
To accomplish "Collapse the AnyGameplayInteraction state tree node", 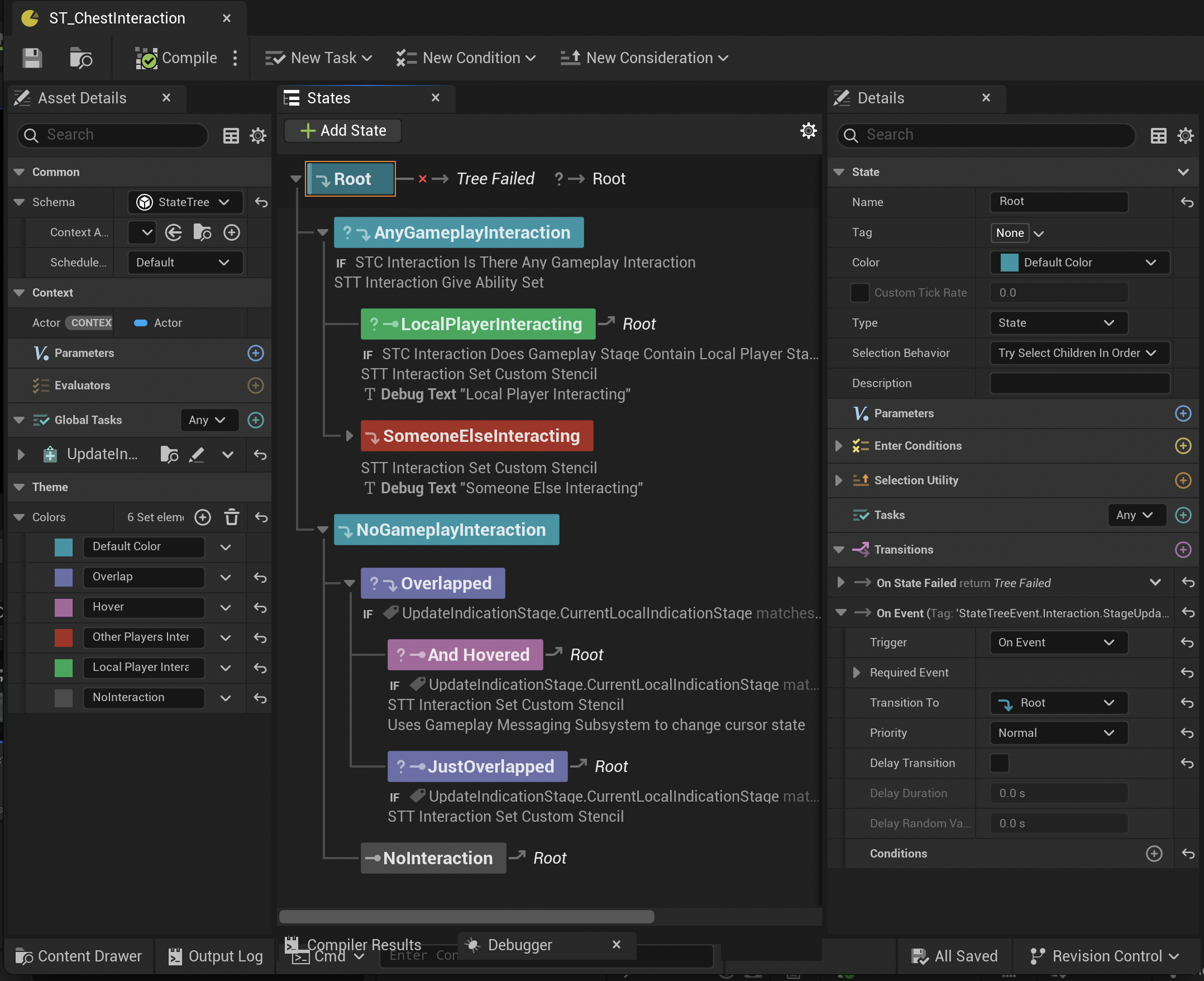I will (322, 232).
